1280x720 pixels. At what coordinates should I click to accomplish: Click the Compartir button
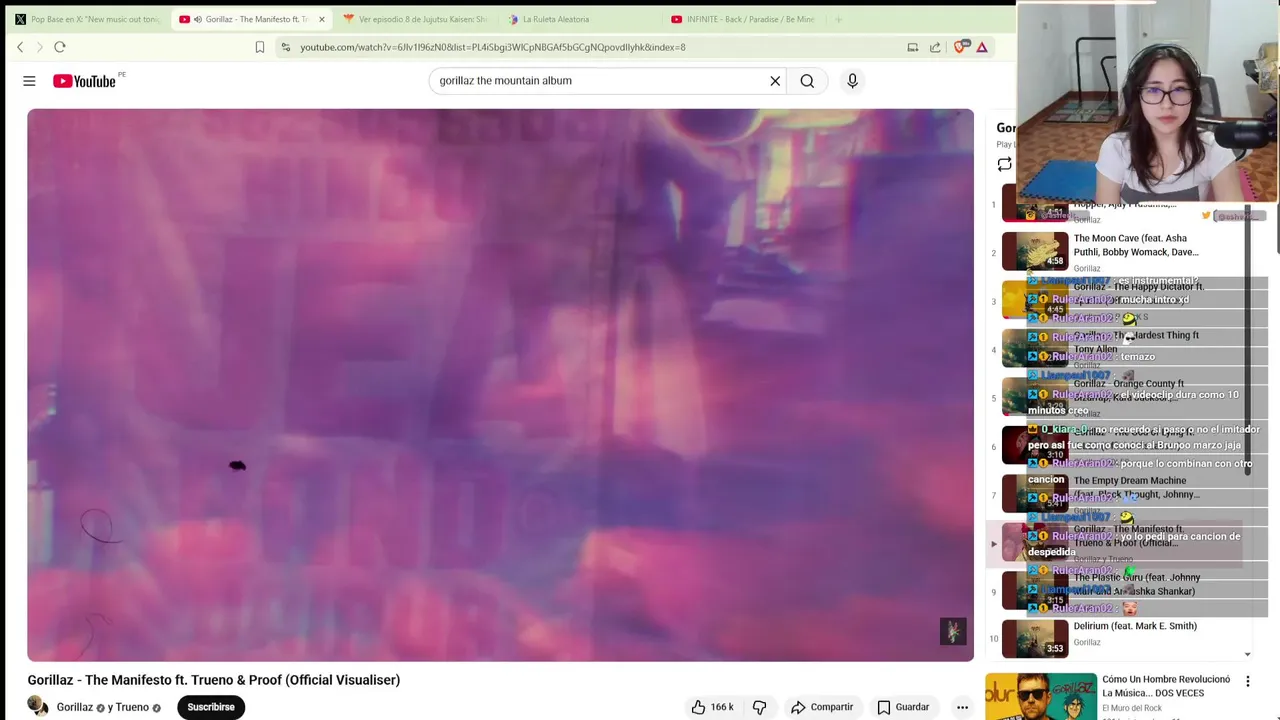pyautogui.click(x=822, y=707)
